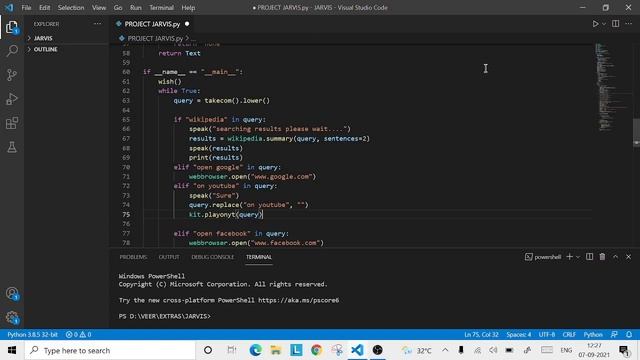Run the Python file with play button
This screenshot has height=360, width=640.
pos(596,24)
